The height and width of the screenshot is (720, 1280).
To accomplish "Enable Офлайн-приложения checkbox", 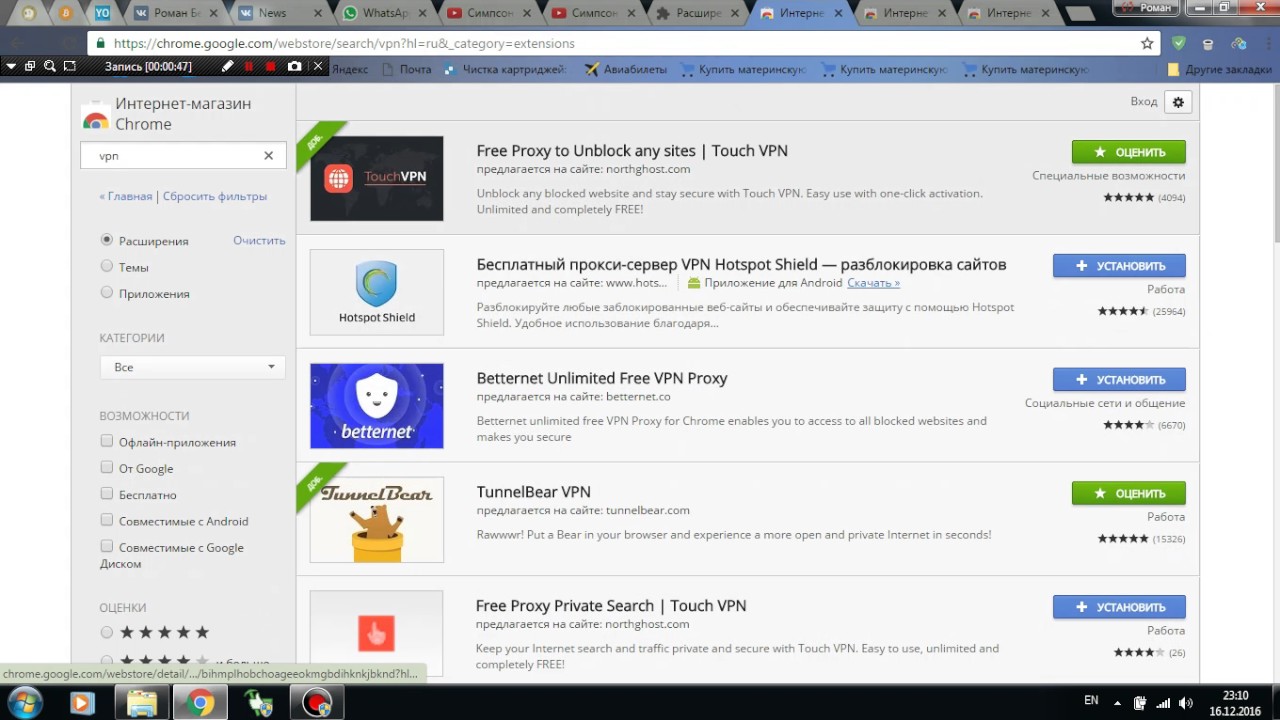I will point(107,441).
